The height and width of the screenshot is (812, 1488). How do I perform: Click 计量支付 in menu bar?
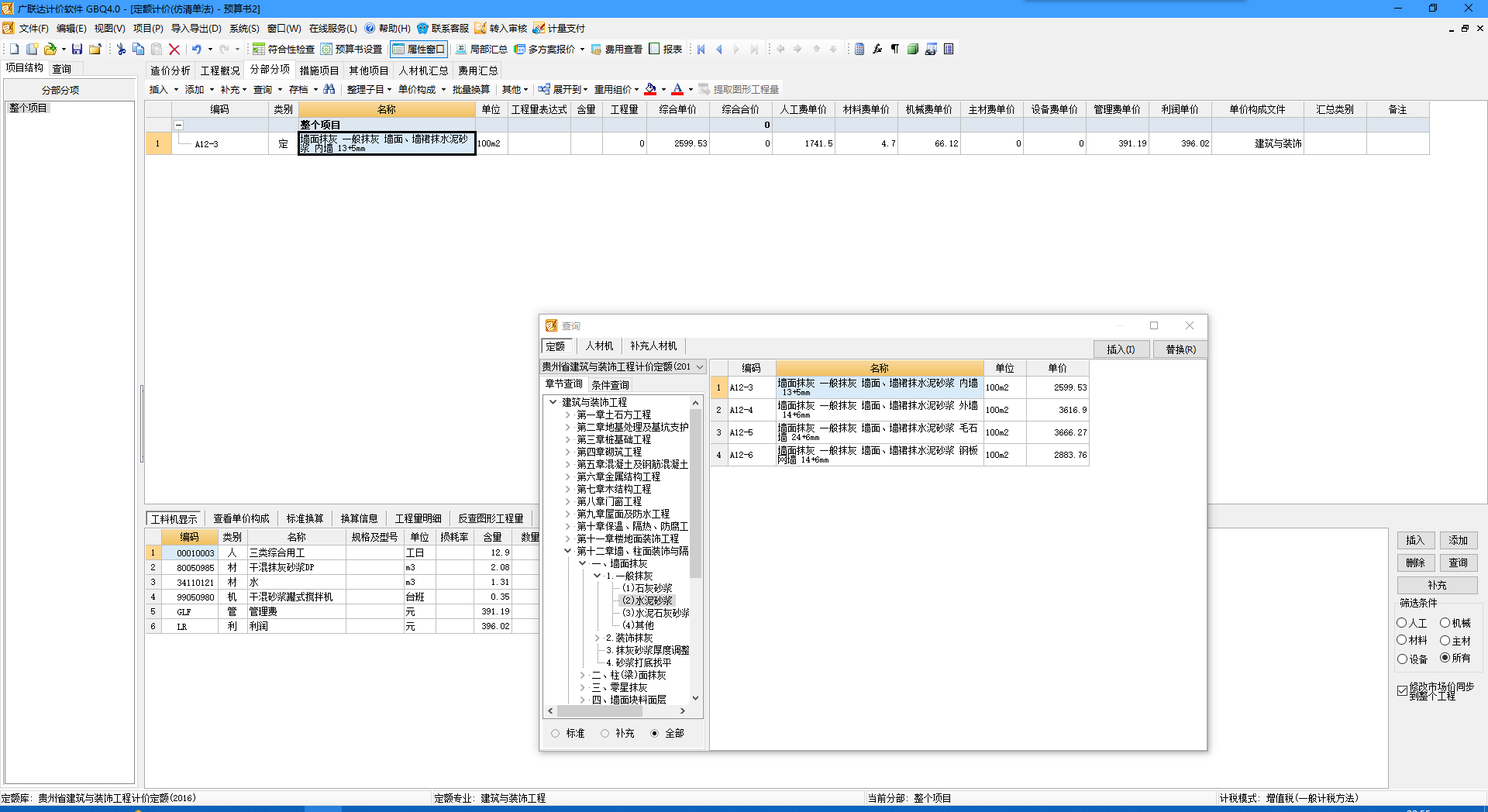[559, 29]
